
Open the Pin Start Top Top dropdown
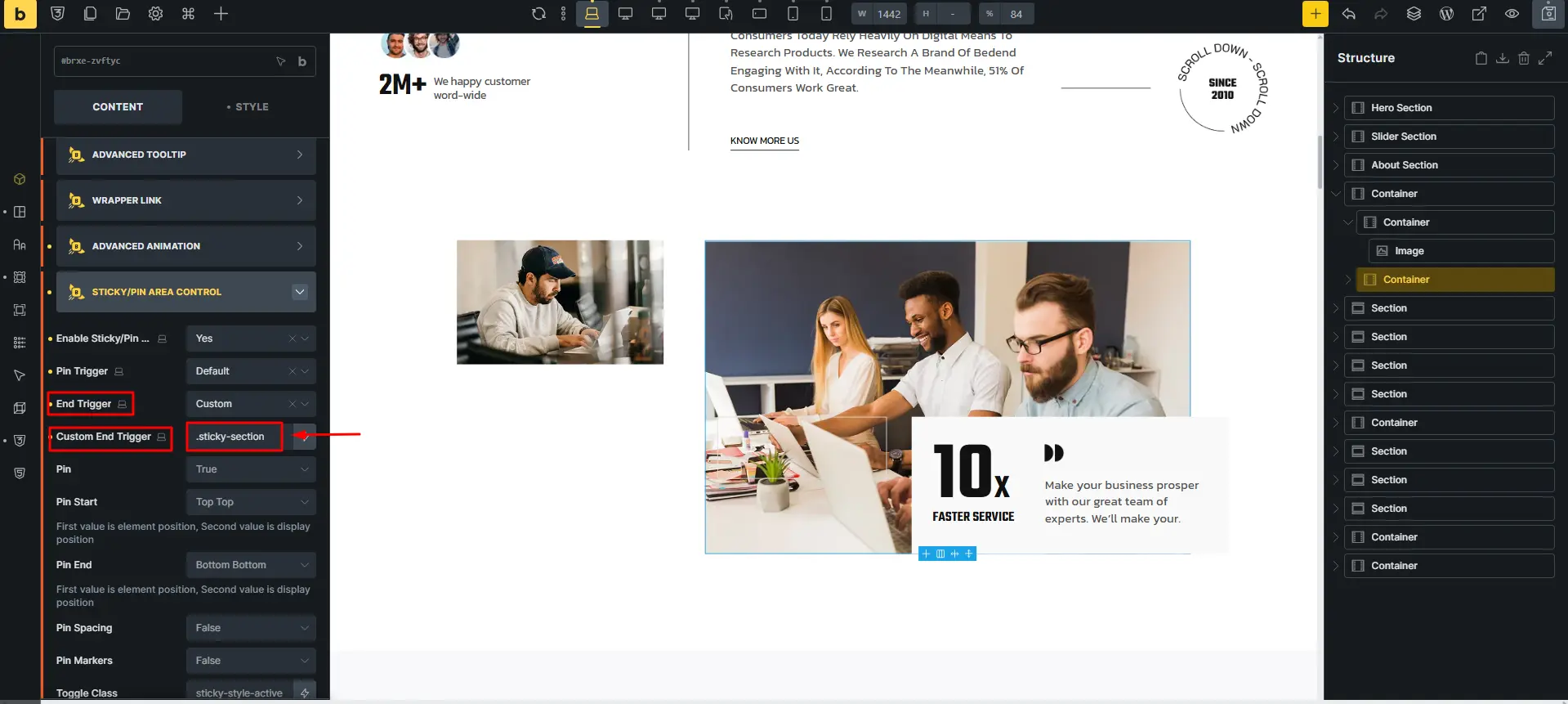click(251, 502)
